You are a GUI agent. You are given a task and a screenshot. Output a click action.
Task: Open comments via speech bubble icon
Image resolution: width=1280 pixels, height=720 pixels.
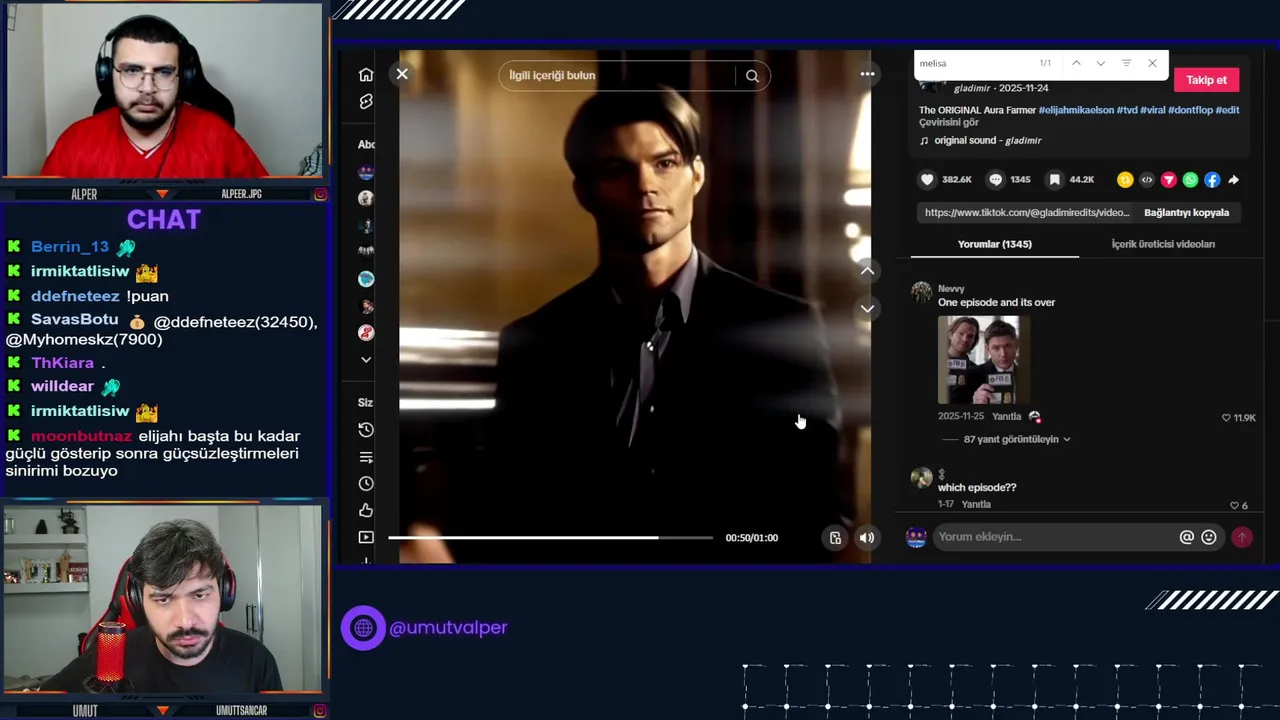coord(995,180)
